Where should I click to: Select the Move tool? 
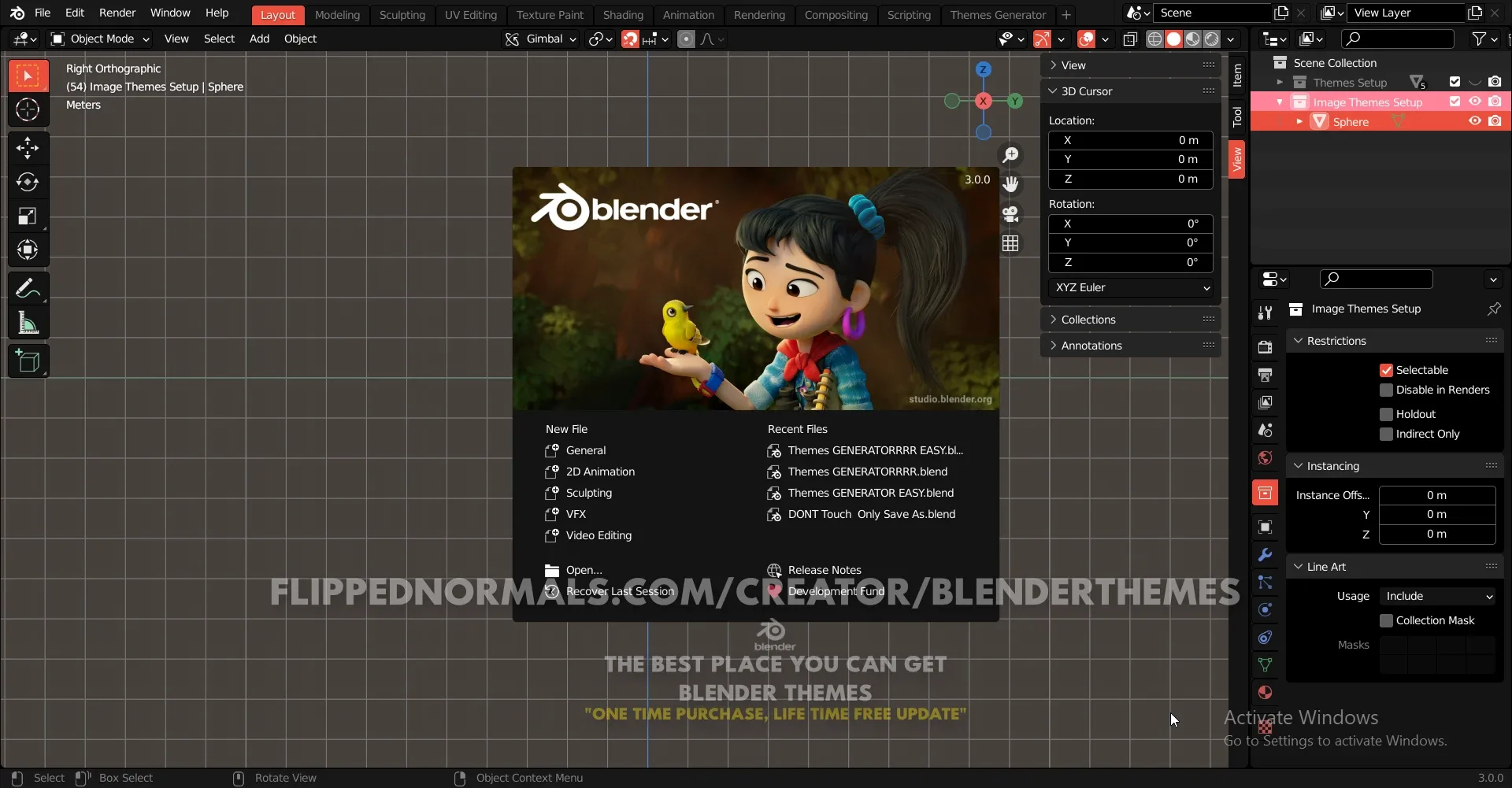pyautogui.click(x=28, y=148)
